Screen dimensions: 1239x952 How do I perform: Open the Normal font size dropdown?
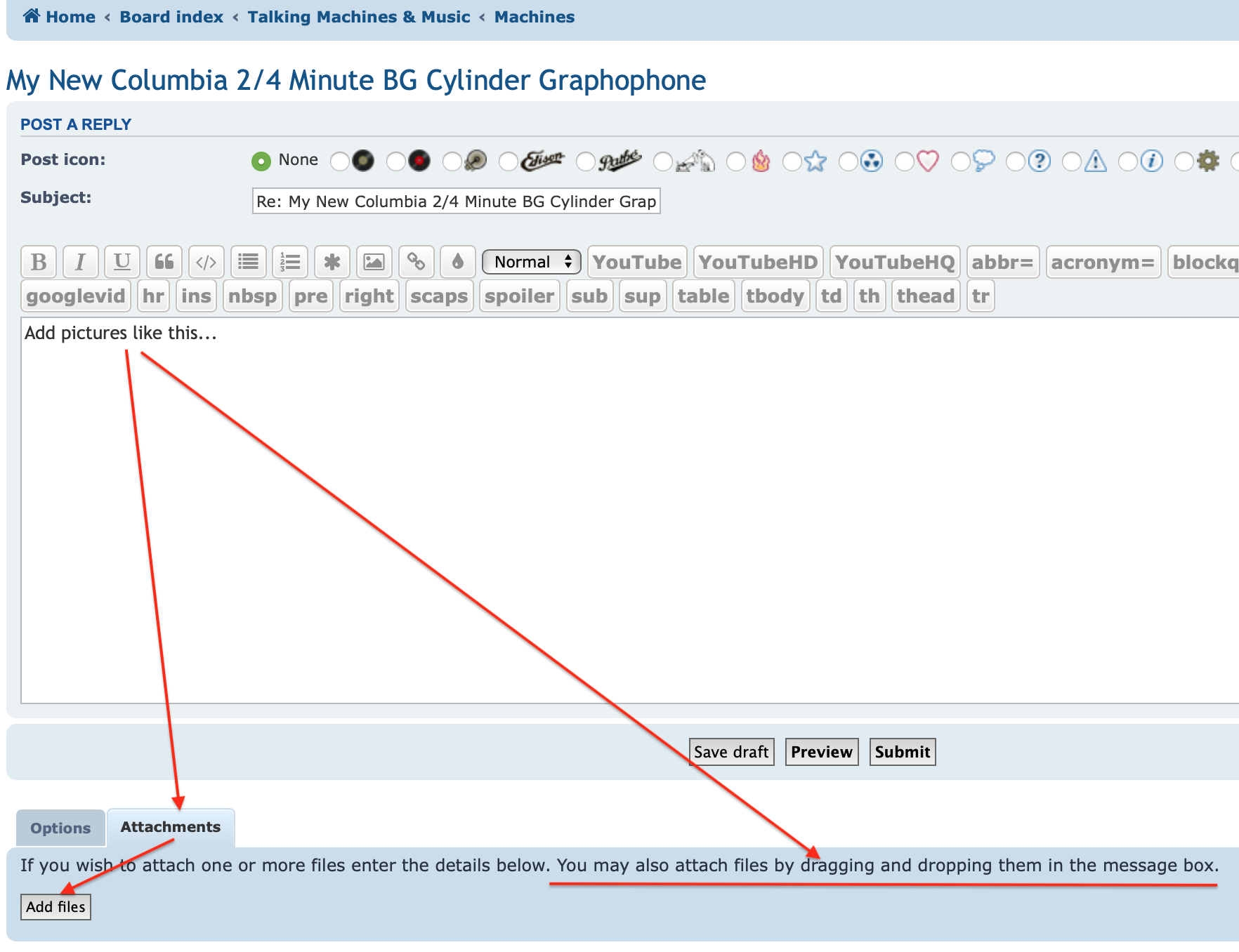(x=532, y=263)
